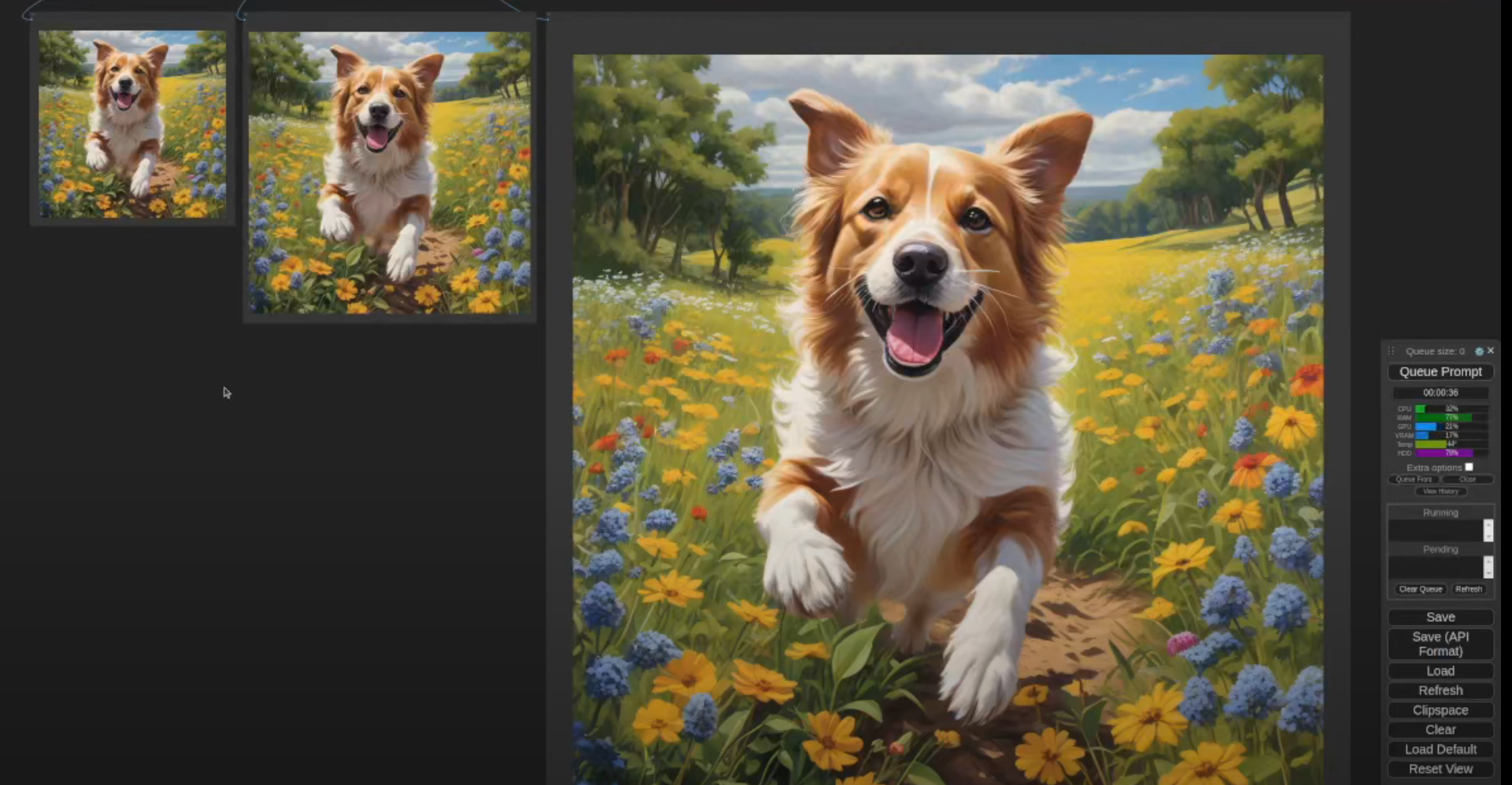Click the 00:00:36 elapsed timer display
This screenshot has height=785, width=1512.
click(x=1440, y=392)
